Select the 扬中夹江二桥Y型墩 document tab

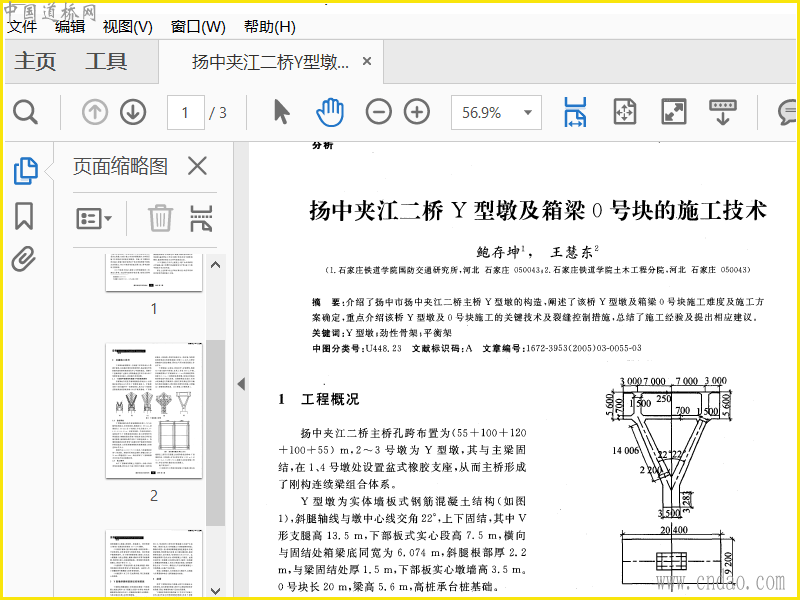[x=270, y=62]
